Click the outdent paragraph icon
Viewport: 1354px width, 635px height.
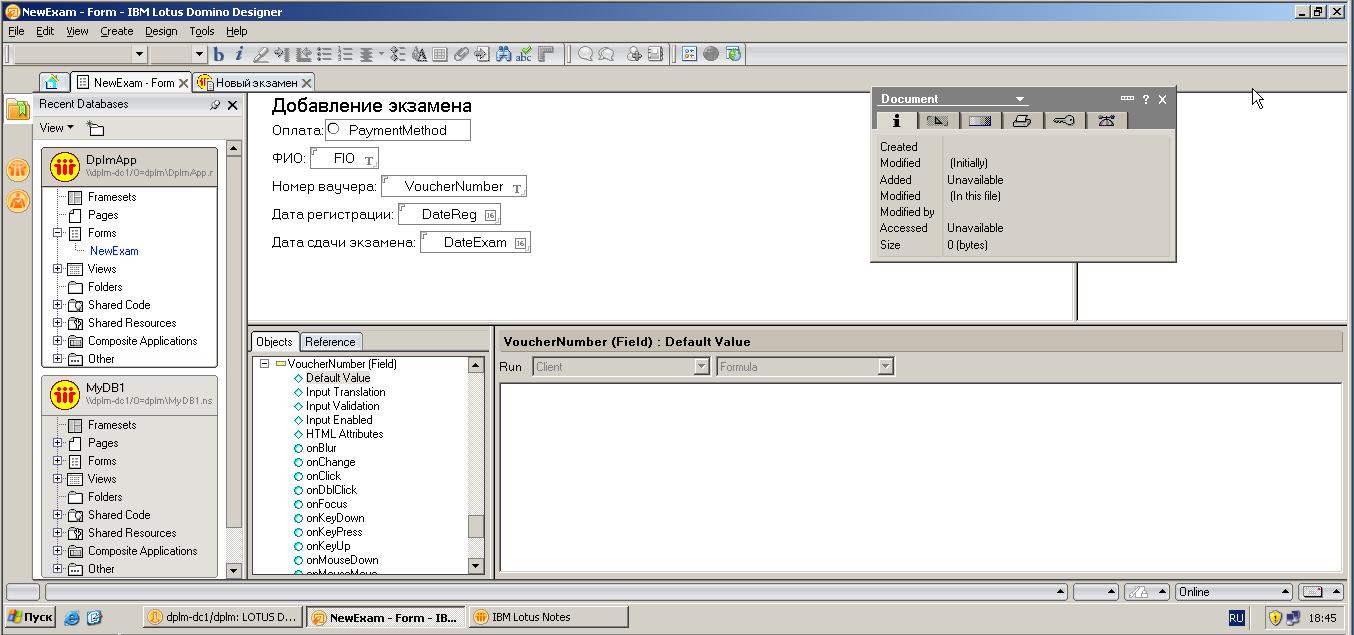303,54
